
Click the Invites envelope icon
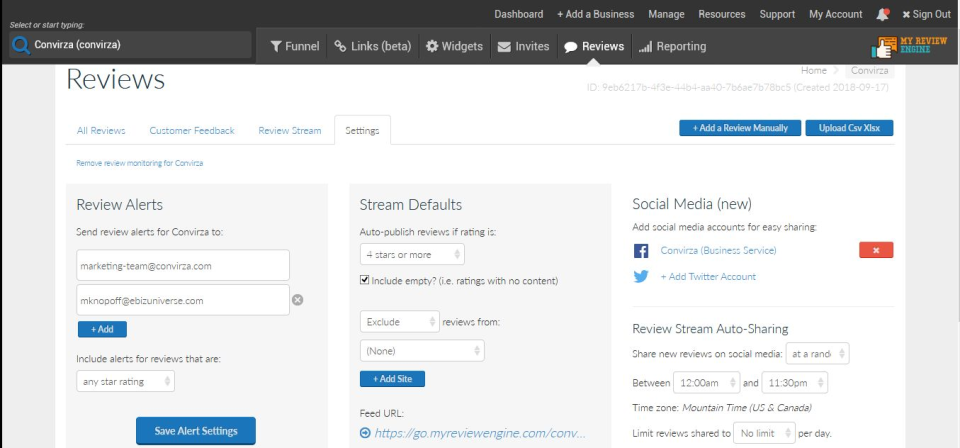pos(504,47)
